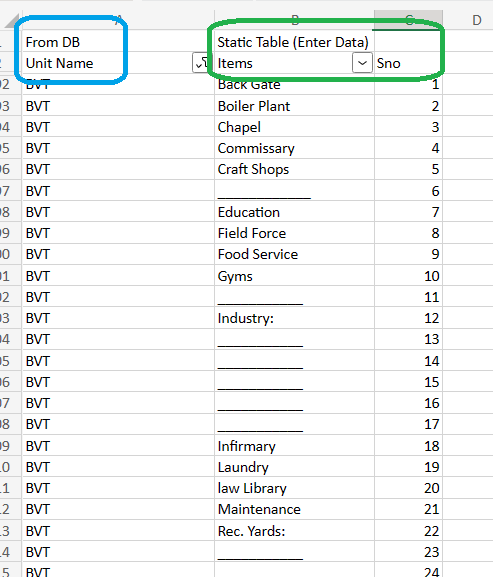The width and height of the screenshot is (493, 577).
Task: Open the Items column filter dropdown
Action: [x=362, y=63]
